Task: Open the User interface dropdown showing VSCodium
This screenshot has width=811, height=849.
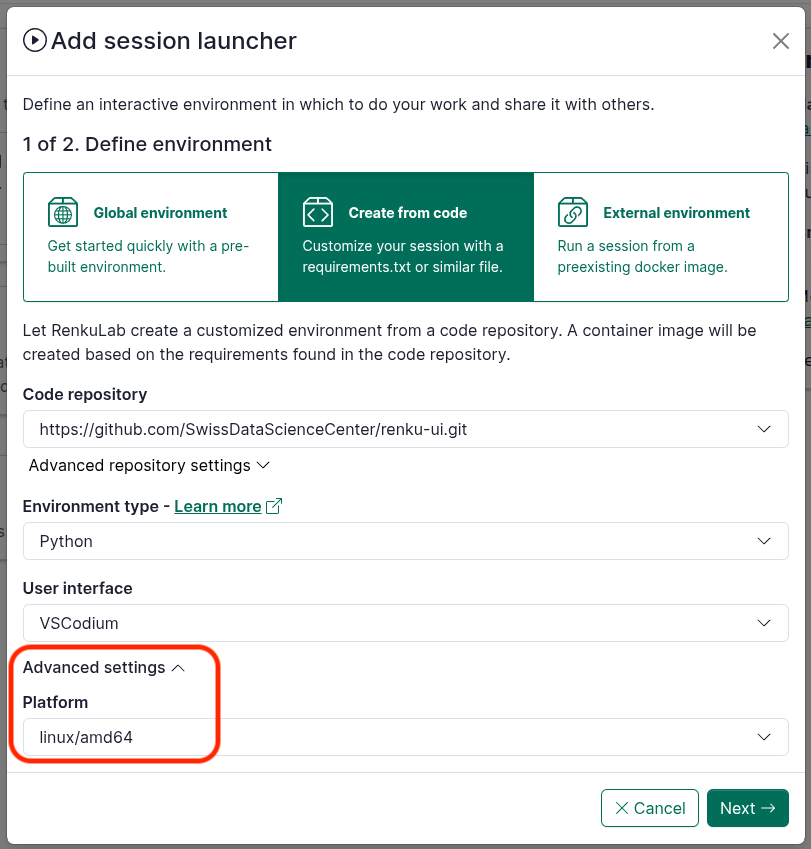Action: [x=405, y=623]
